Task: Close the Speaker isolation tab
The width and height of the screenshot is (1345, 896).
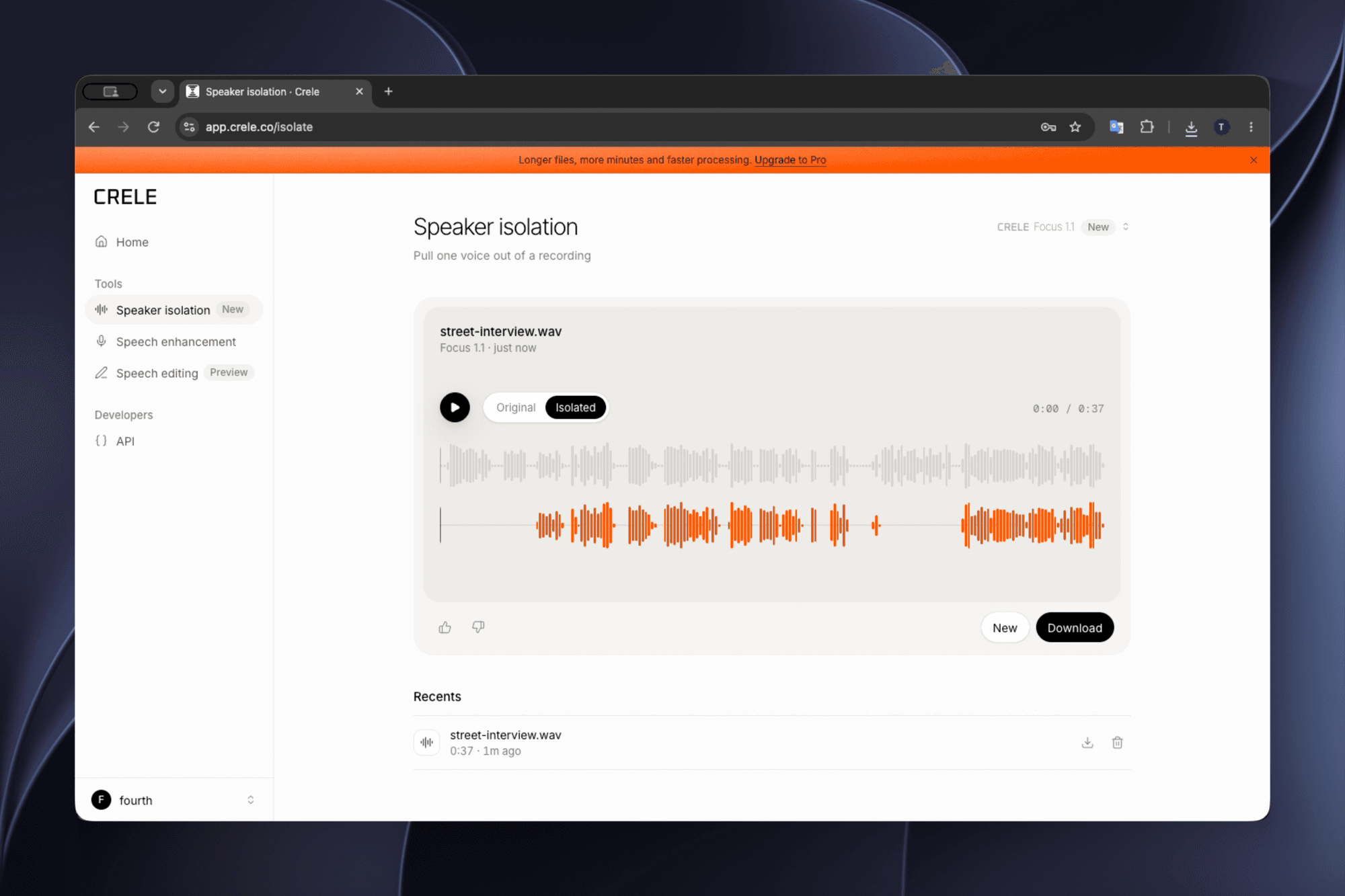Action: [x=359, y=91]
